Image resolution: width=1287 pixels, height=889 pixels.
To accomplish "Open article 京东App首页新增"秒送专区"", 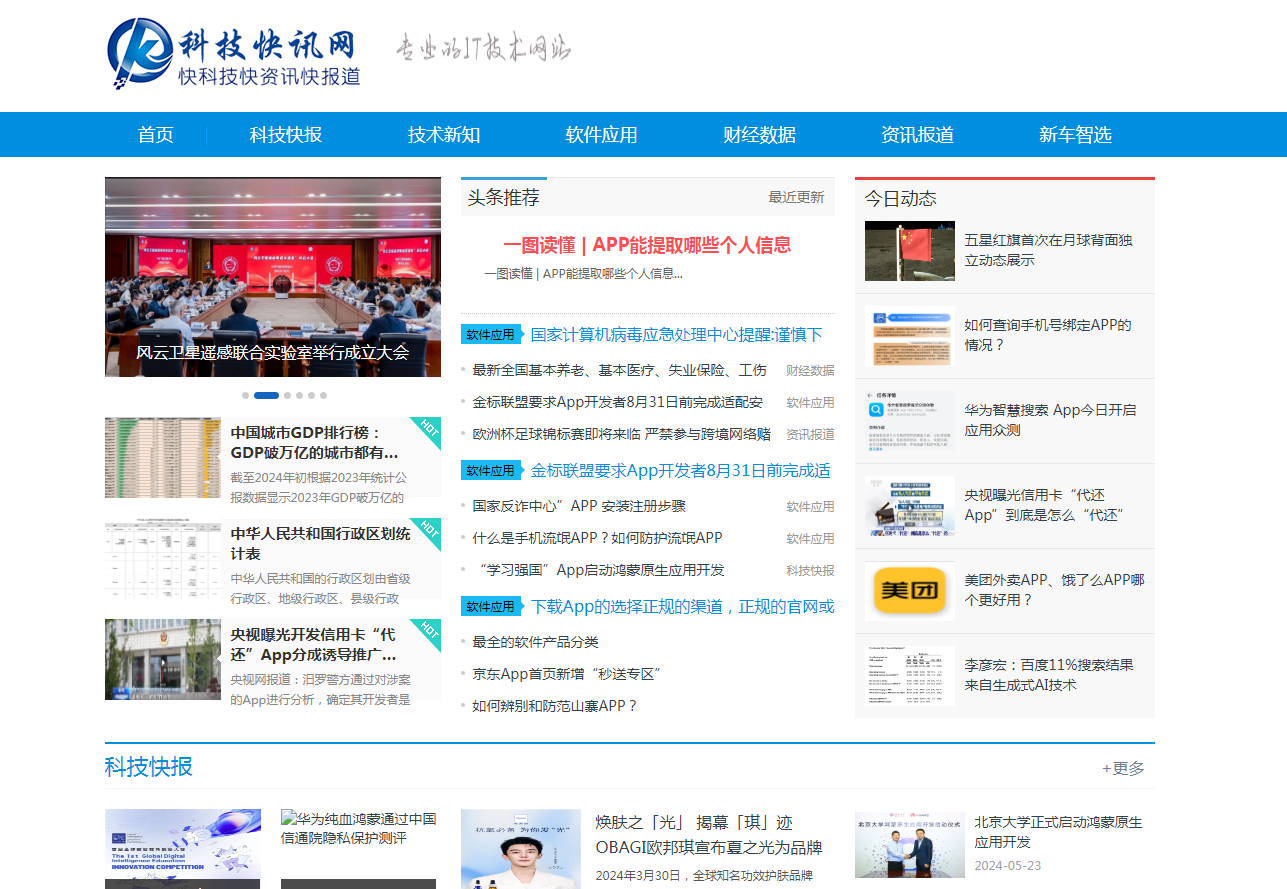I will pyautogui.click(x=567, y=674).
